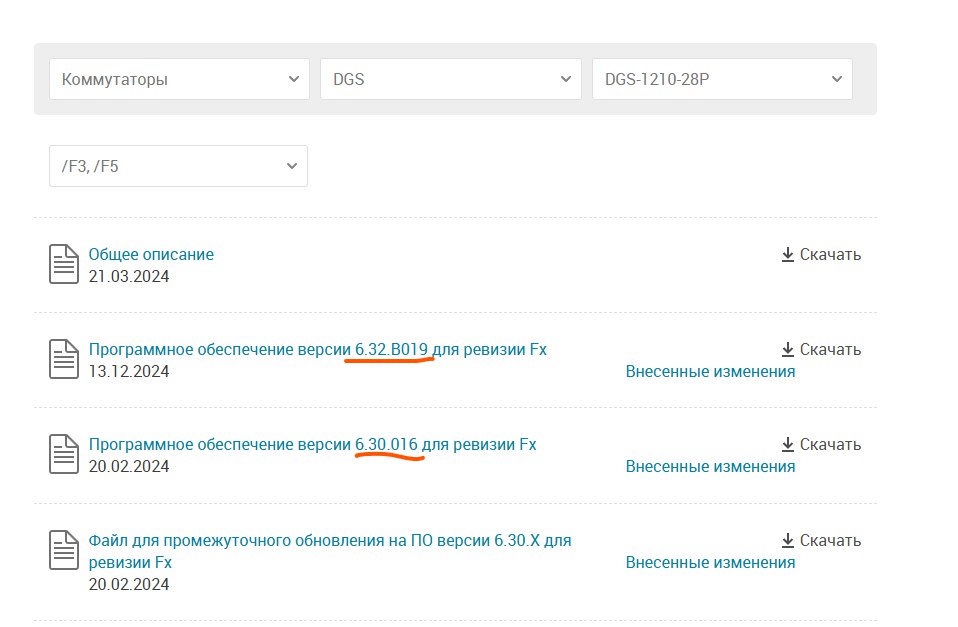Image resolution: width=958 pixels, height=627 pixels.
Task: Open the firmware 6.32.B019 for revision Fx link
Action: (318, 350)
